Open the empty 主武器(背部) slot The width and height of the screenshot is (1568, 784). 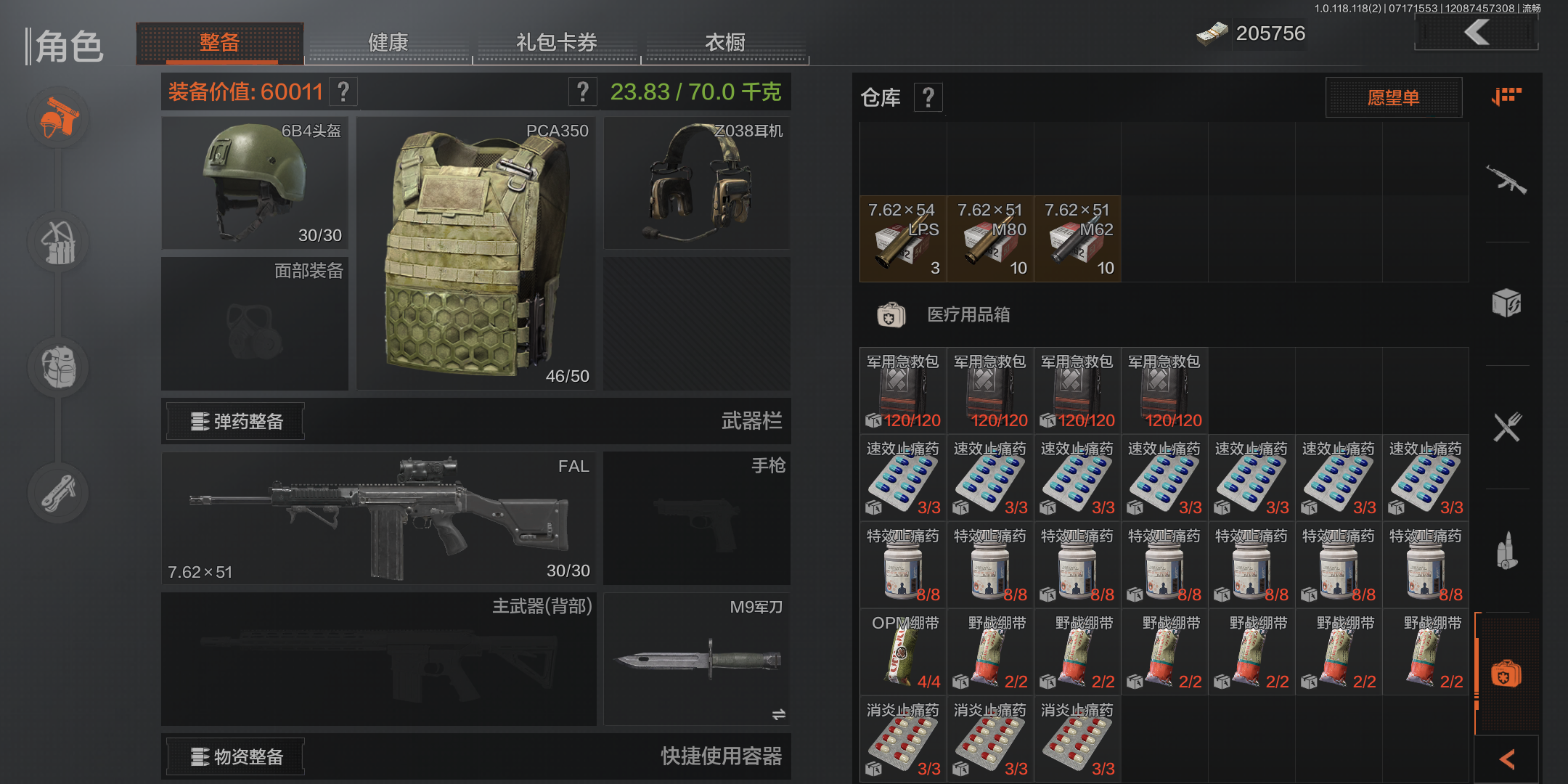[378, 659]
